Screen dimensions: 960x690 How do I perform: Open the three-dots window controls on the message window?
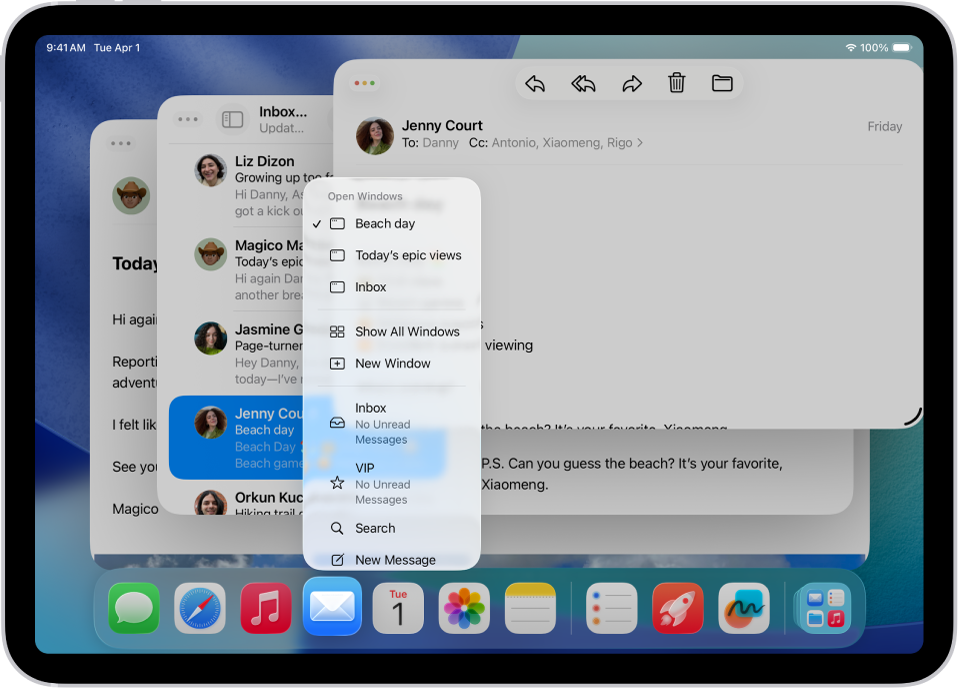(365, 83)
